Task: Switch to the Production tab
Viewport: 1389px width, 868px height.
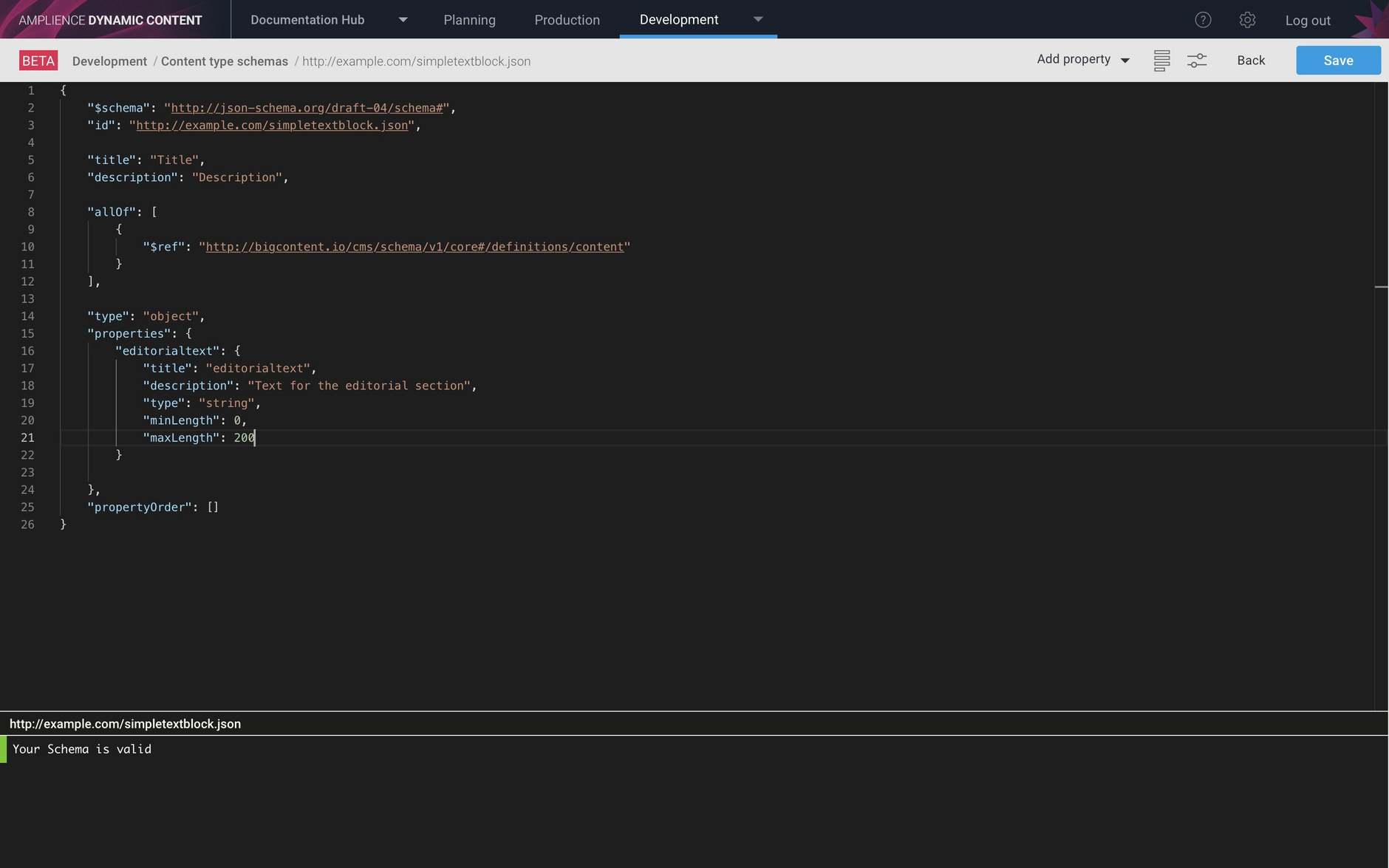Action: click(567, 20)
